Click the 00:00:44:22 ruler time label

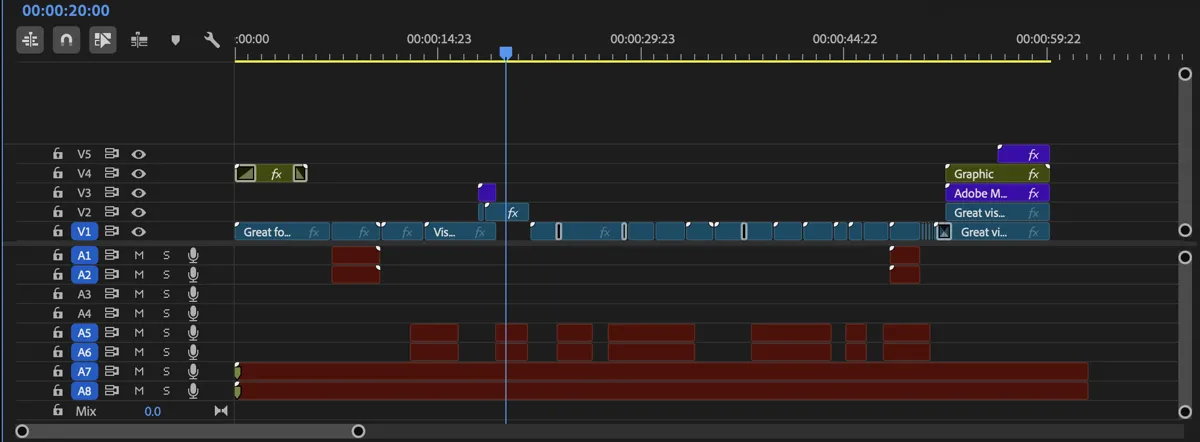tap(845, 39)
